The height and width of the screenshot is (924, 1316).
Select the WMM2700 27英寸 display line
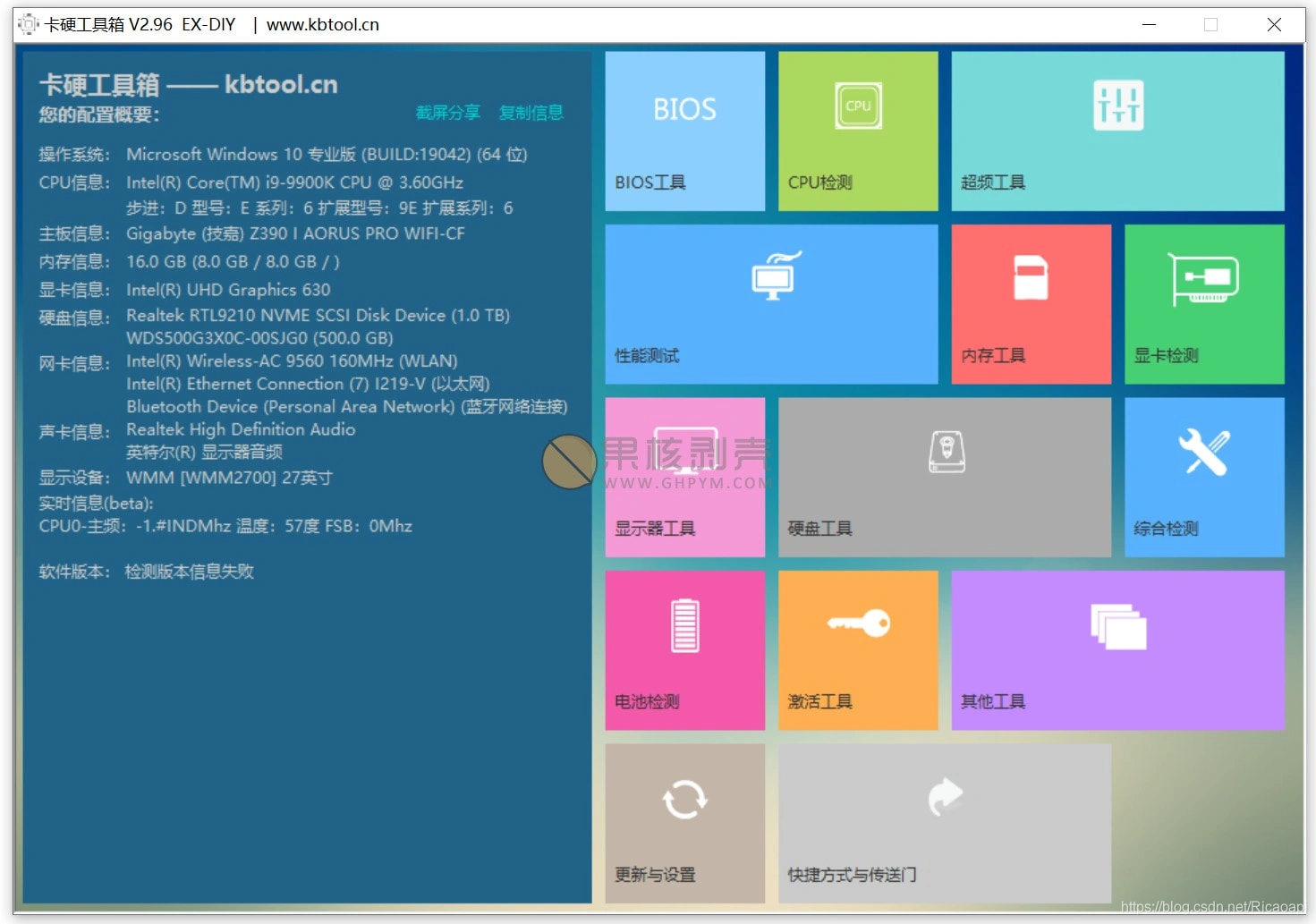pyautogui.click(x=229, y=478)
